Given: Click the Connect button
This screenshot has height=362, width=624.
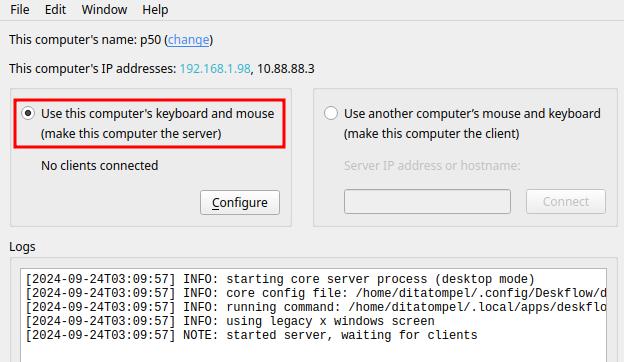Looking at the screenshot, I should [x=566, y=202].
